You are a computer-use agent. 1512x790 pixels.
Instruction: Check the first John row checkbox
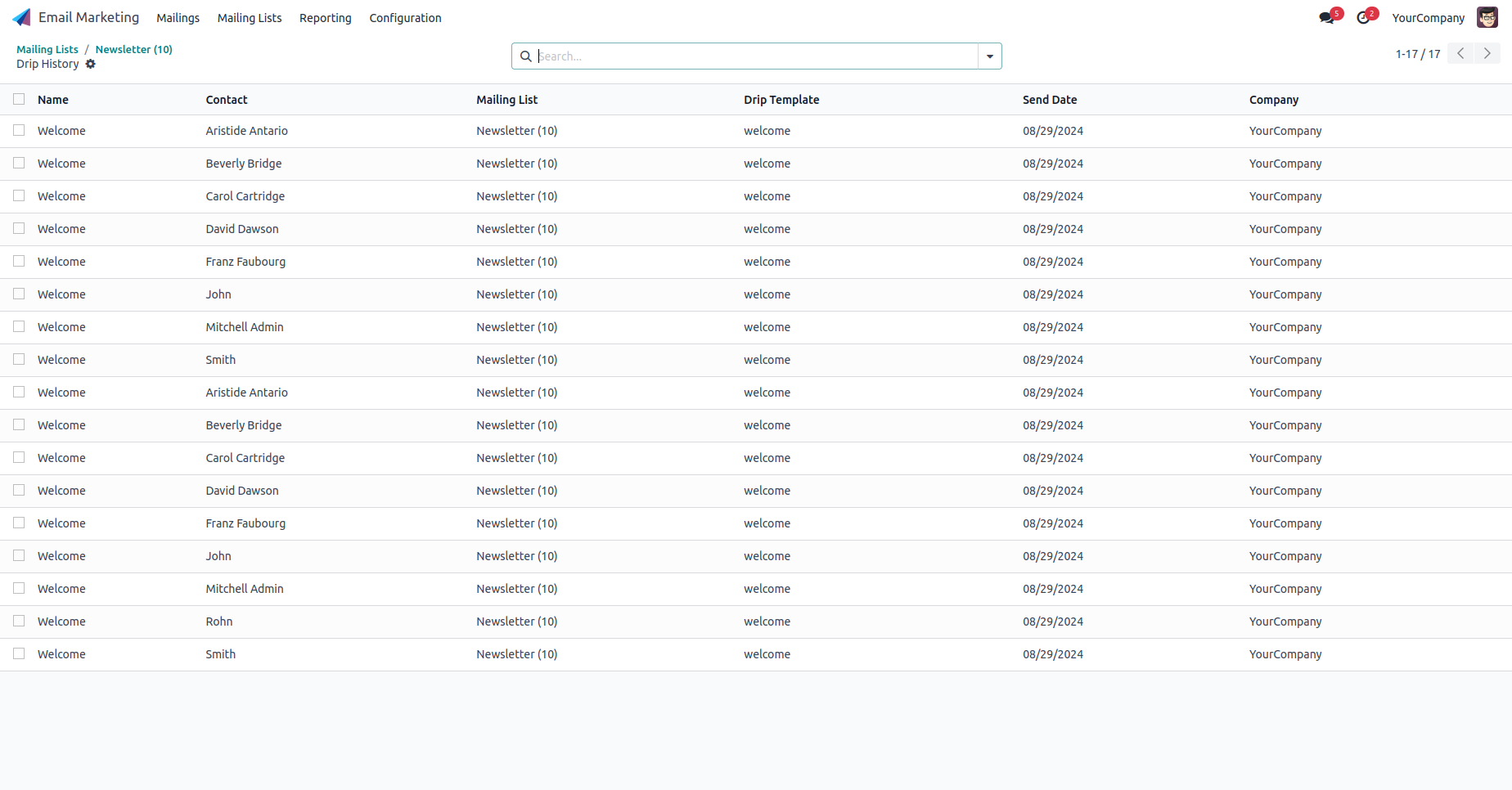(x=19, y=294)
